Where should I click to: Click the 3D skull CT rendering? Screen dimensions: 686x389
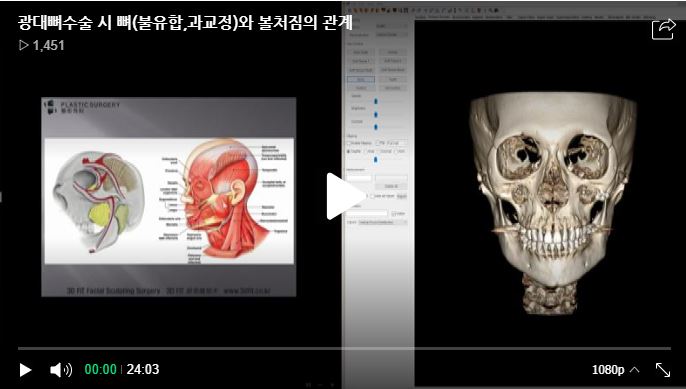point(553,201)
